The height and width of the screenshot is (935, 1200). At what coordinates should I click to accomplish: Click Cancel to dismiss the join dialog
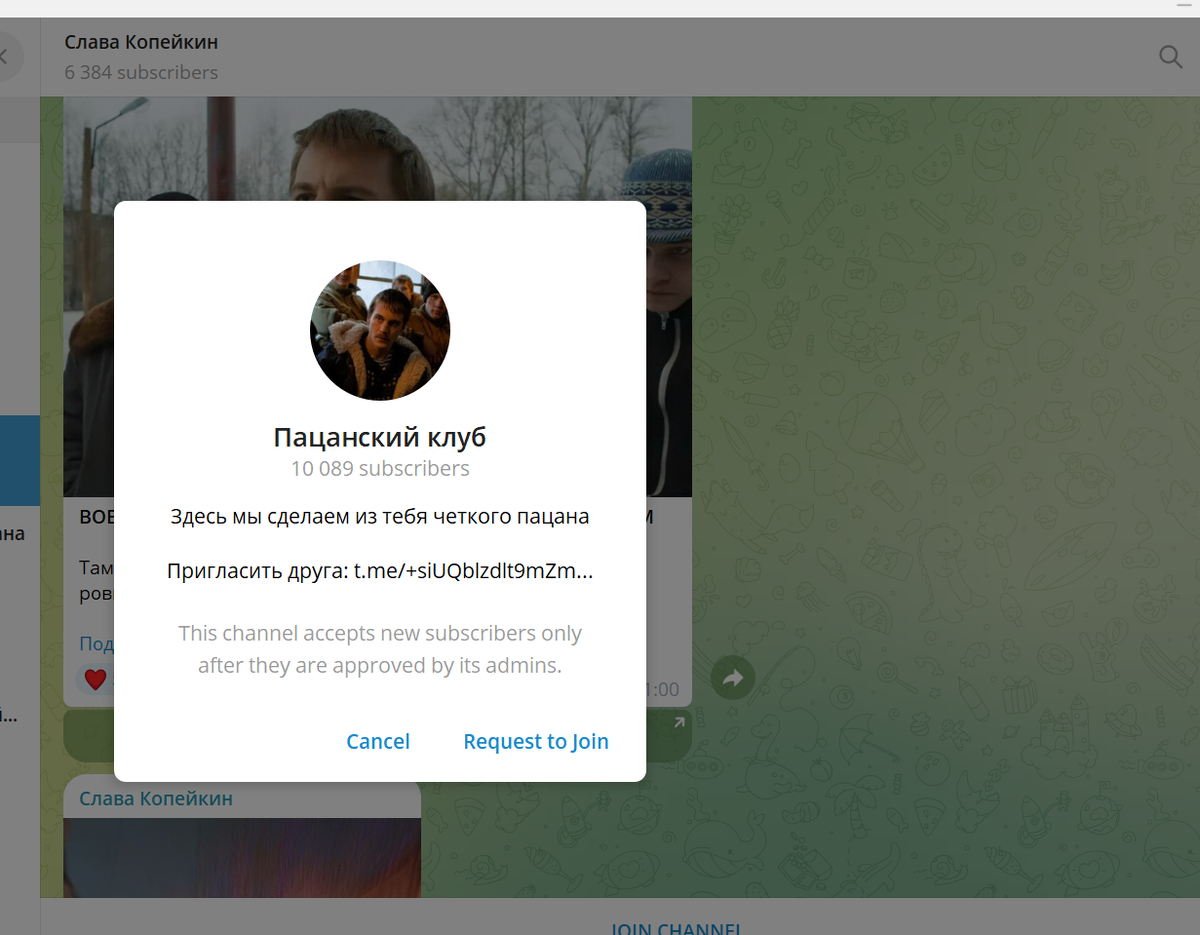coord(378,741)
